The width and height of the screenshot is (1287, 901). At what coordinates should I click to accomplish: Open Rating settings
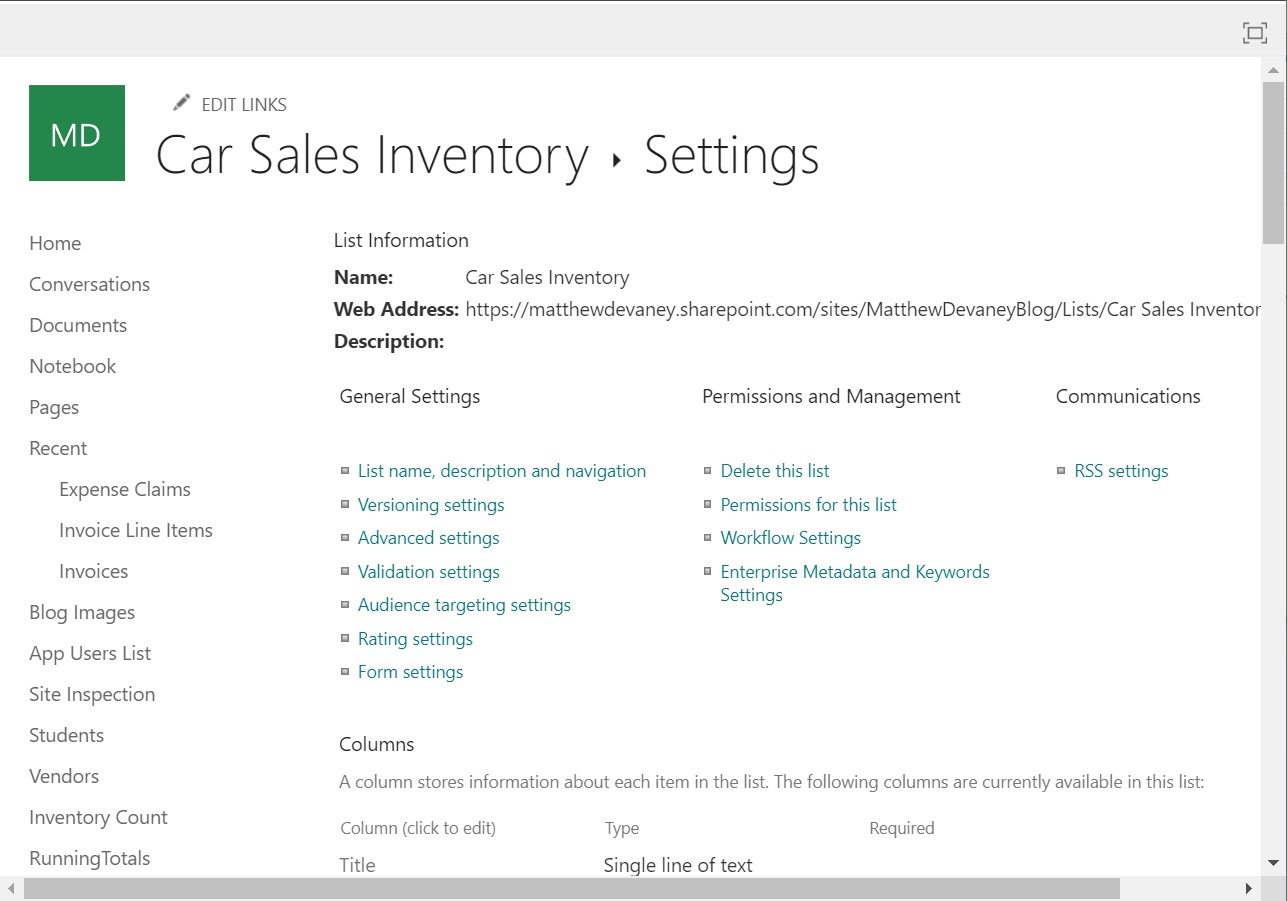coord(415,638)
